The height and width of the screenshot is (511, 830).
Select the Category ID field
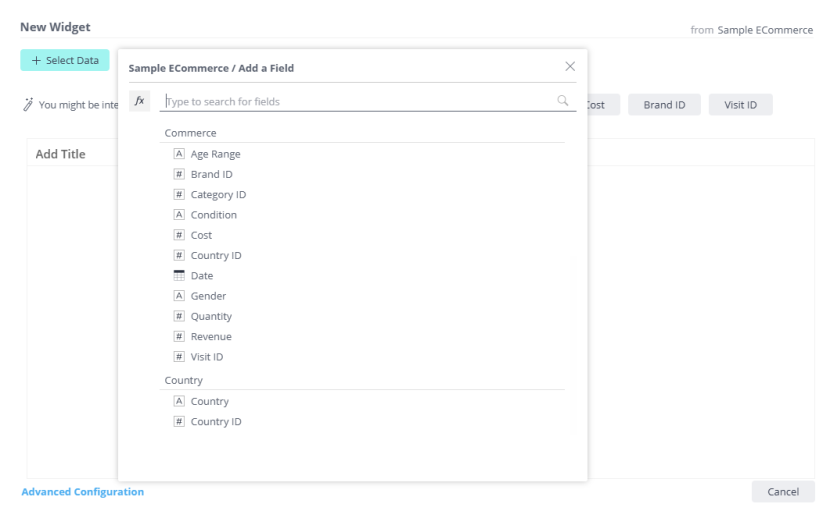click(x=218, y=195)
